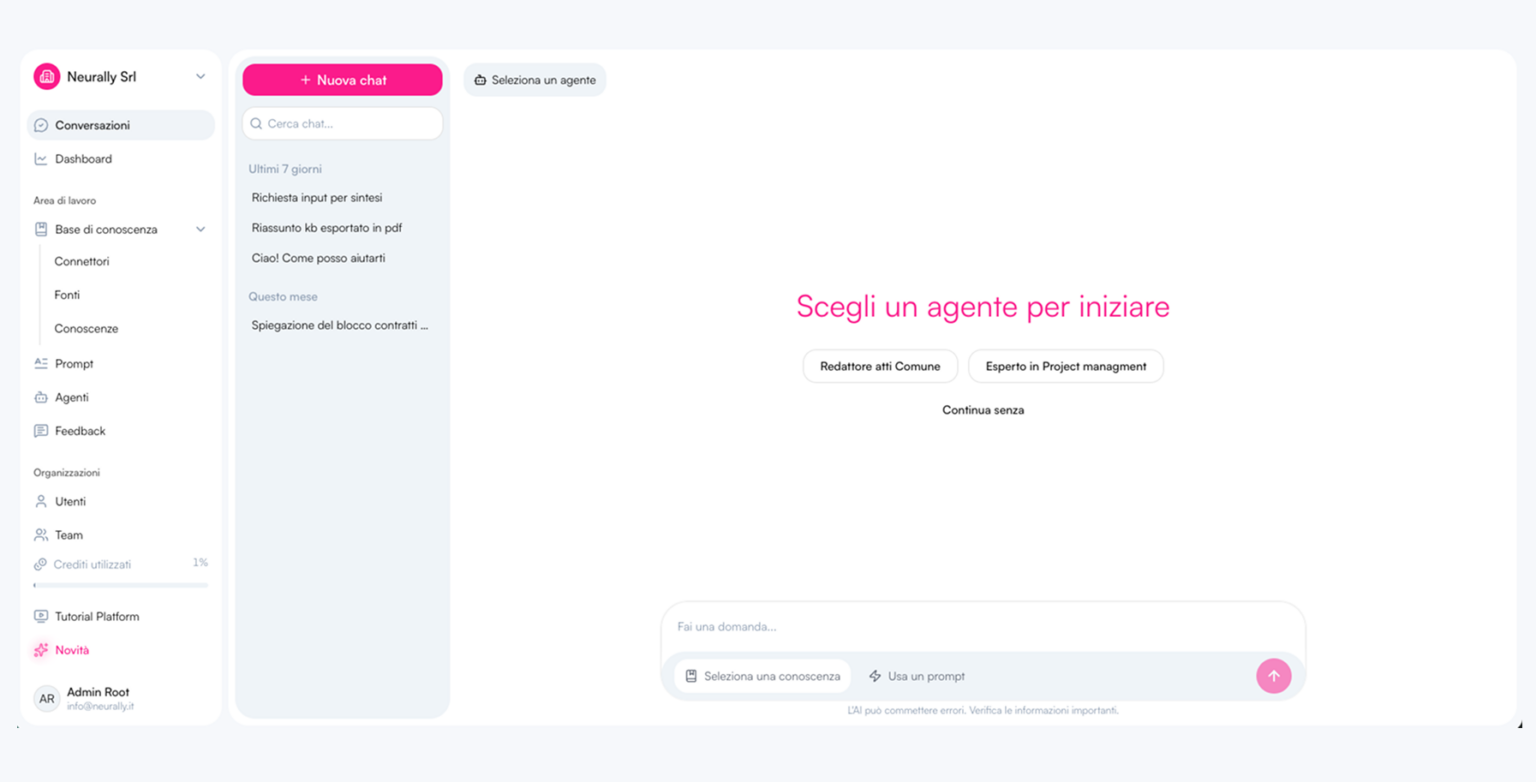Start a Nuova chat

342,80
